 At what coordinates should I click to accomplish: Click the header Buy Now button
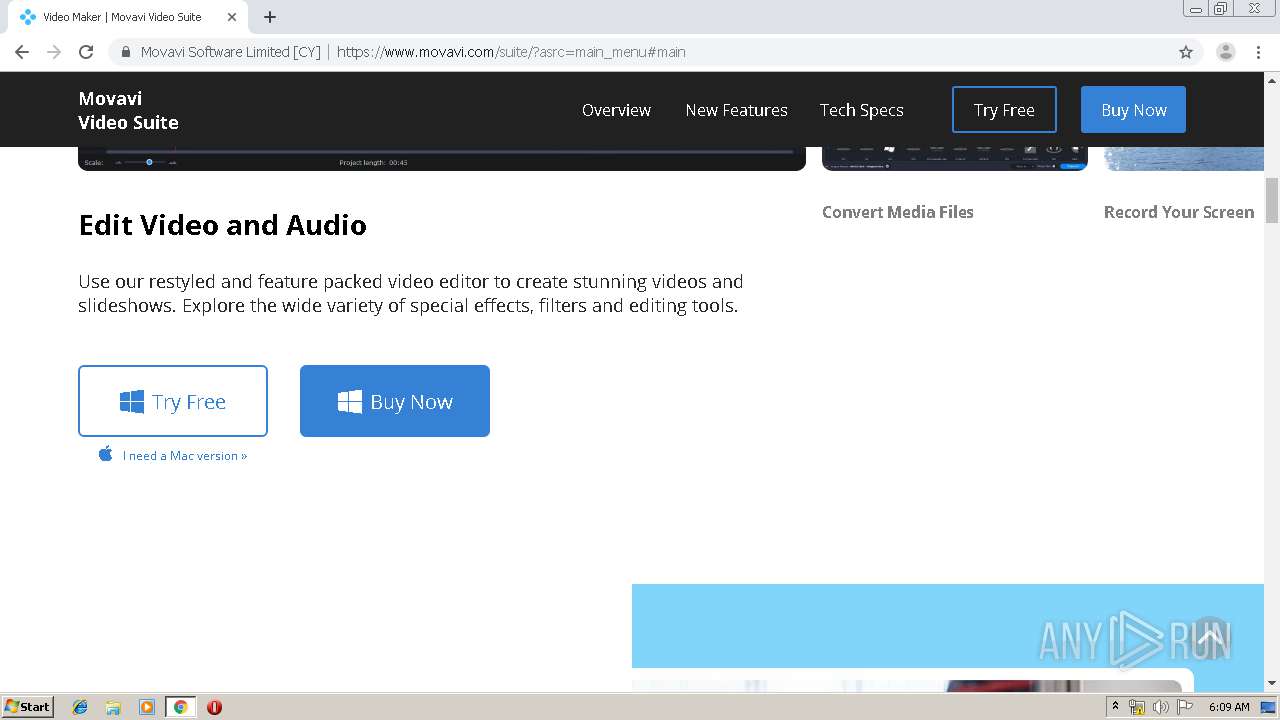tap(1133, 110)
